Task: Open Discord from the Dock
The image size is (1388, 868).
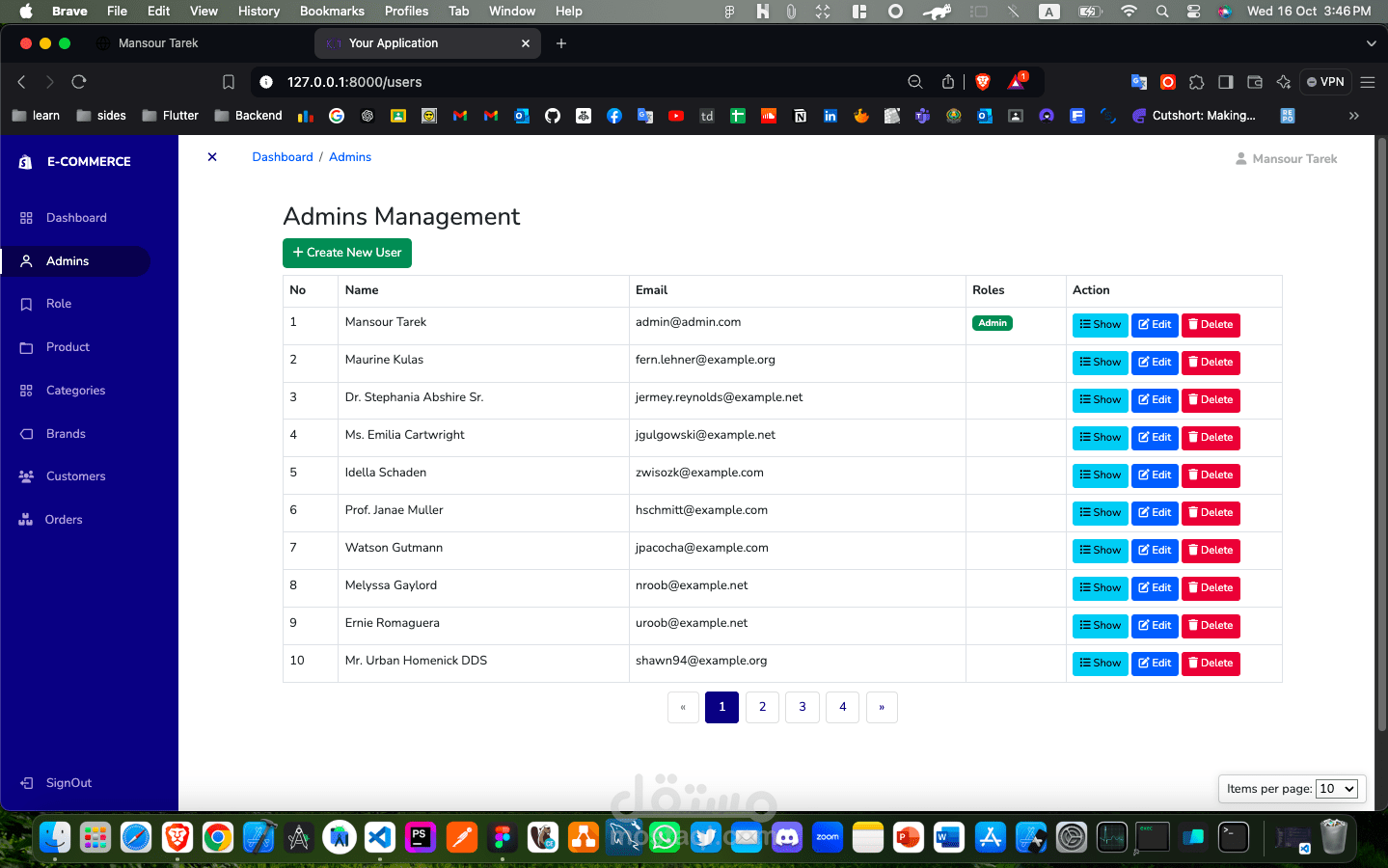Action: (787, 837)
